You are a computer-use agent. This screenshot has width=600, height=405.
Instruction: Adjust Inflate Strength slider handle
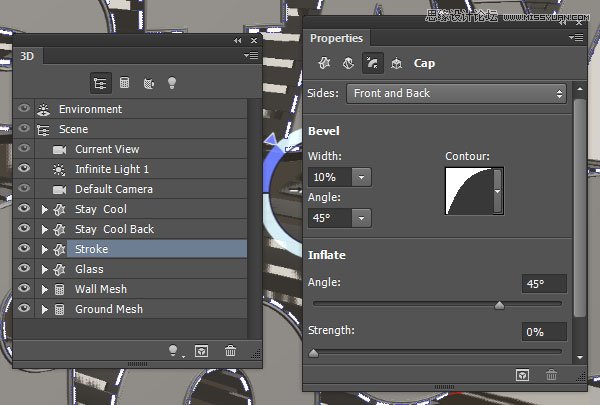tap(313, 353)
